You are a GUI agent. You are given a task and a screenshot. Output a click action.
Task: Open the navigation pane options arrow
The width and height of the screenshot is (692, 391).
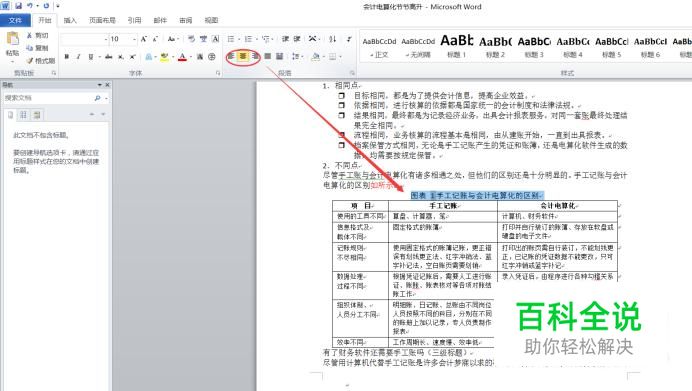tap(100, 85)
